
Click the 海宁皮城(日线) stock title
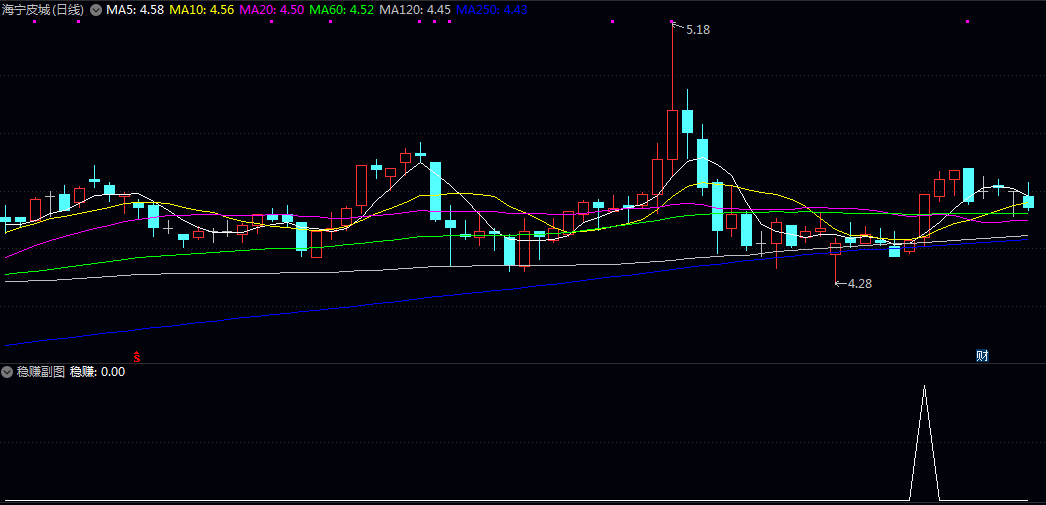43,10
